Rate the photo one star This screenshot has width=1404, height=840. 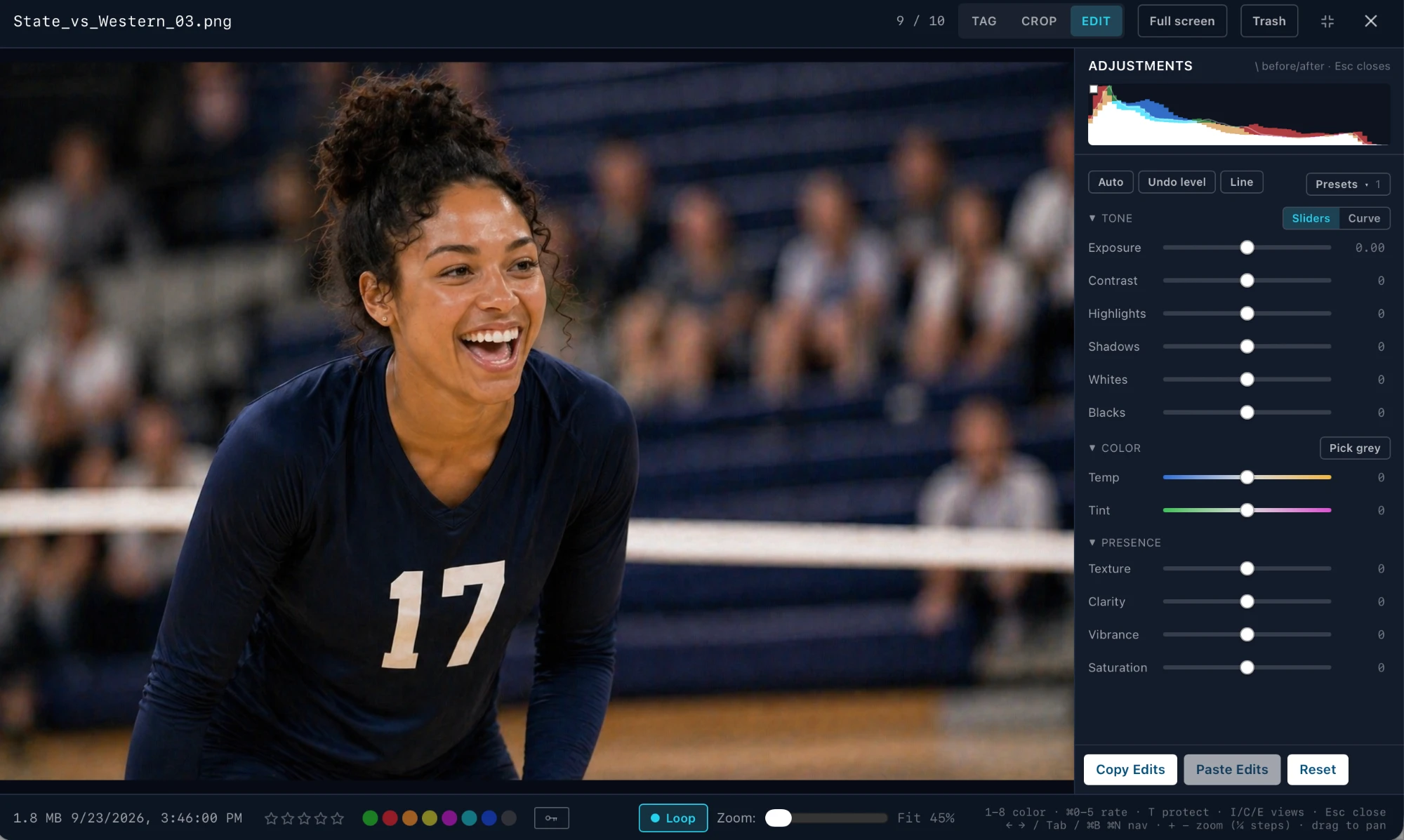coord(271,818)
